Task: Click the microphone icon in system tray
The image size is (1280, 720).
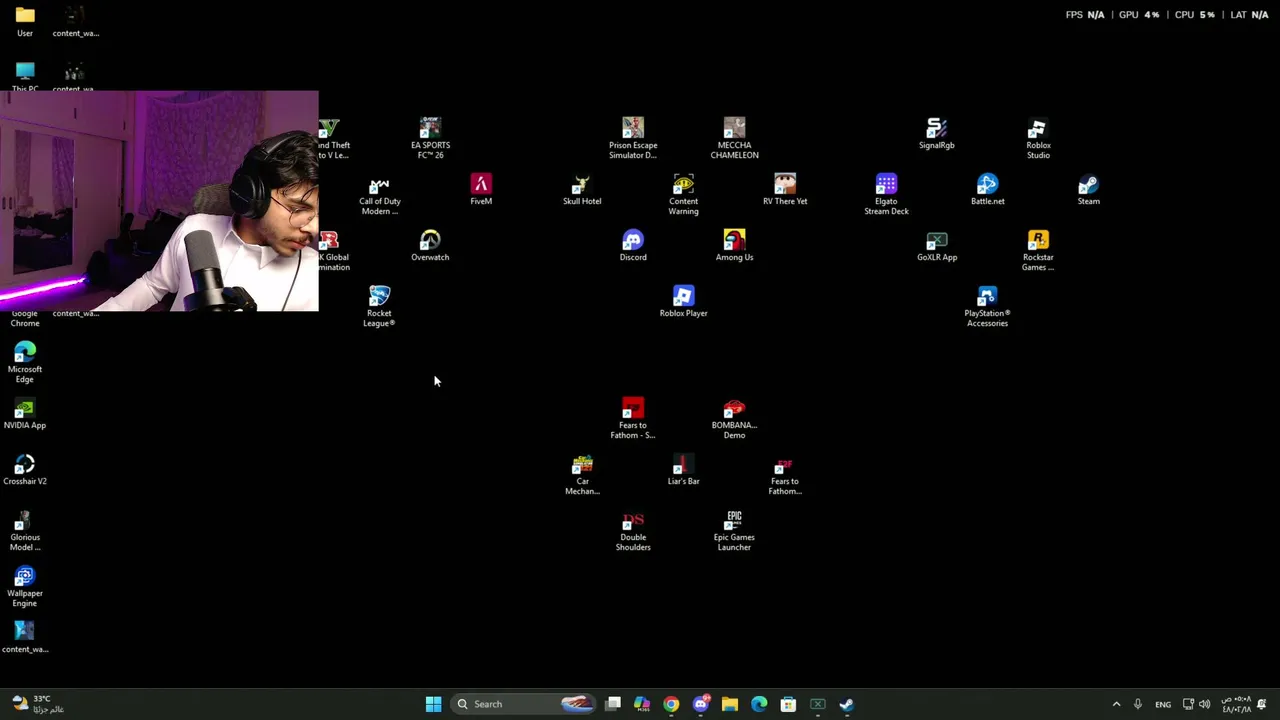Action: pos(1138,704)
